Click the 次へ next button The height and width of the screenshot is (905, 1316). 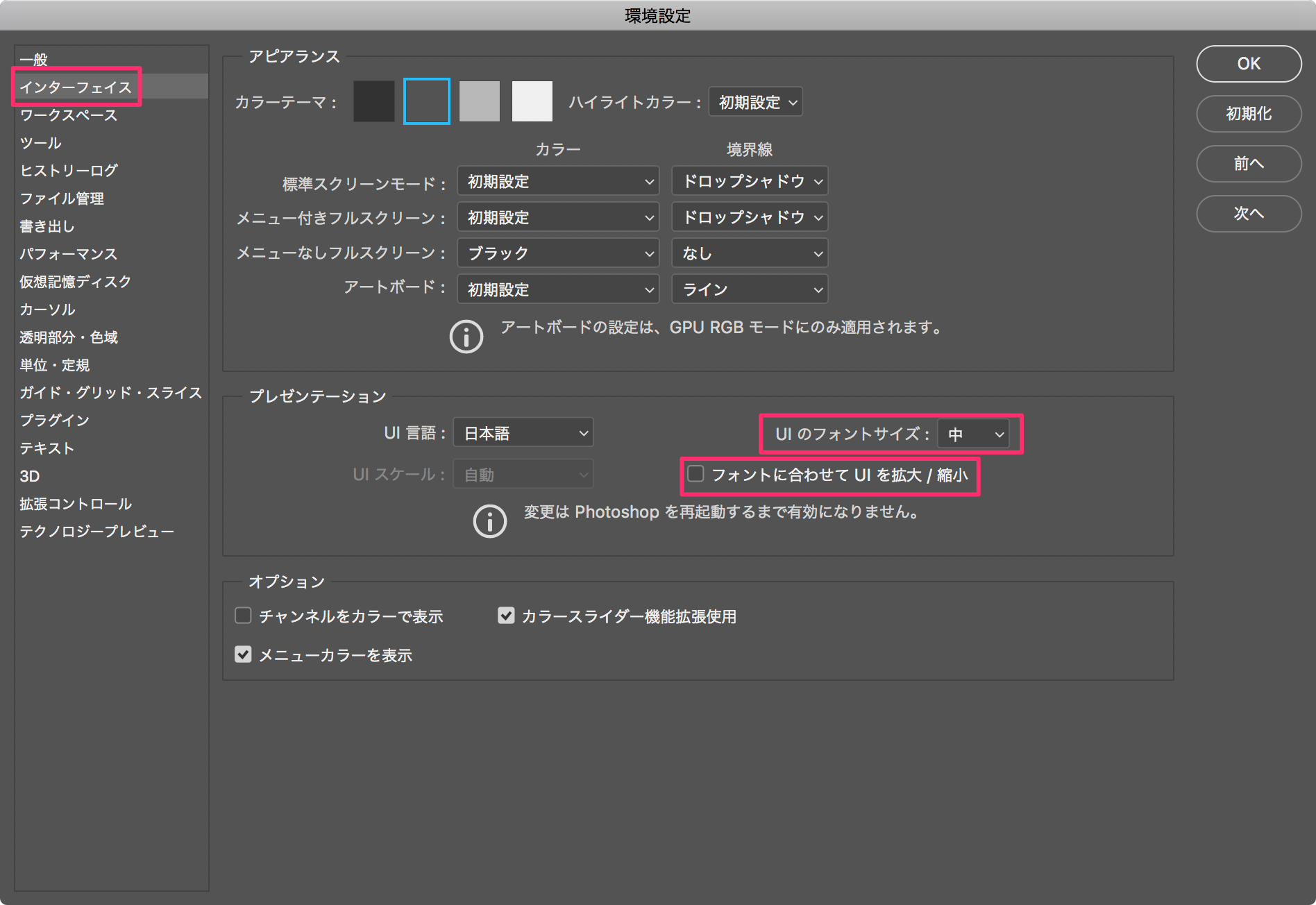(x=1249, y=213)
